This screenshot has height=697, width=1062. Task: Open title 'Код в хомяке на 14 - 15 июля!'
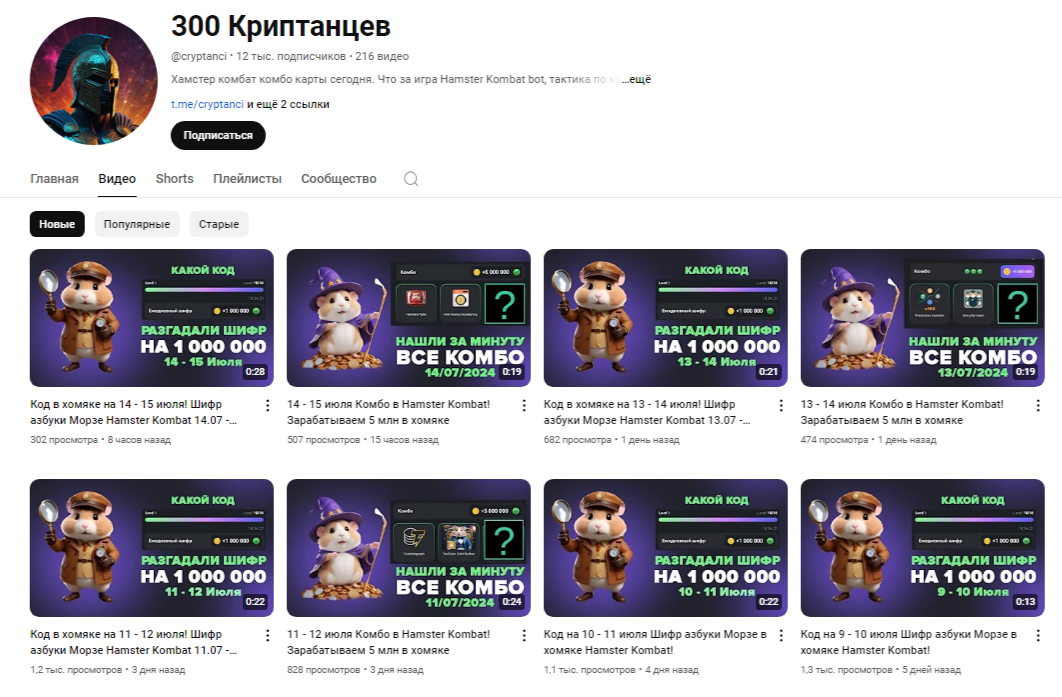pyautogui.click(x=133, y=412)
